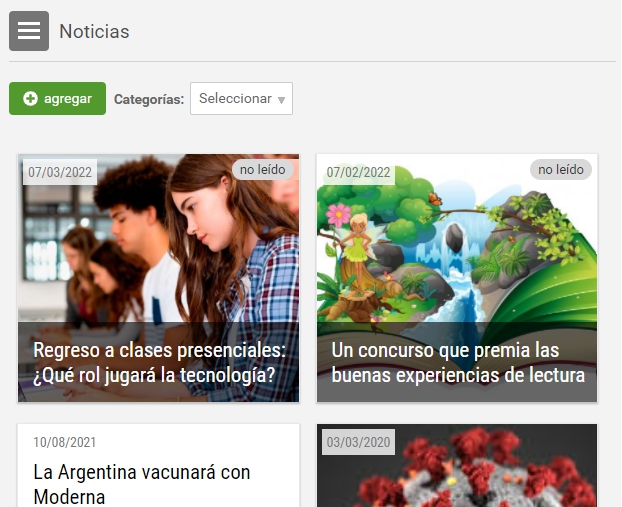622x507 pixels.
Task: Open article 'Un concurso que premia las buenas experiencias'
Action: (457, 363)
